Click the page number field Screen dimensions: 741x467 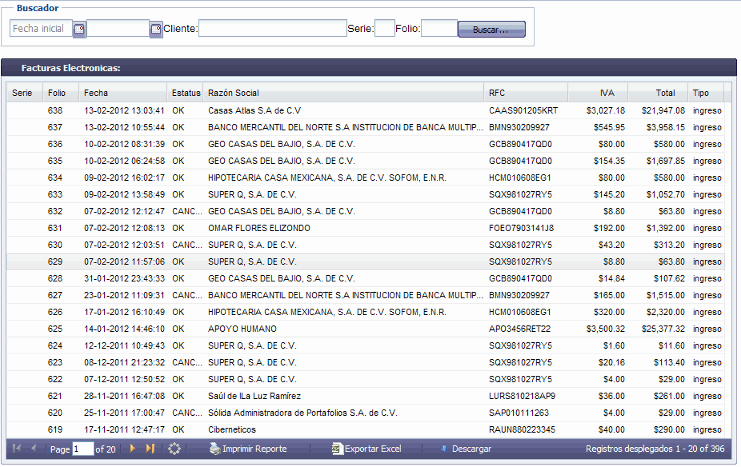[83, 449]
